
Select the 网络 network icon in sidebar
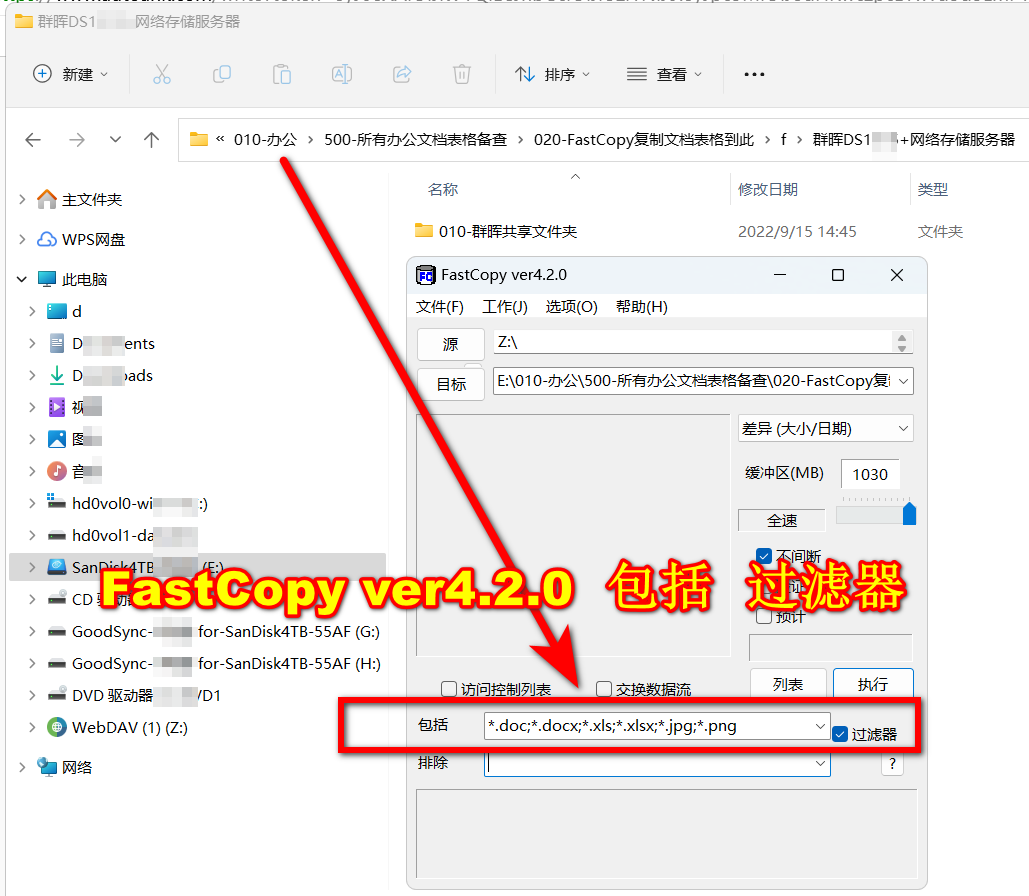pos(47,767)
